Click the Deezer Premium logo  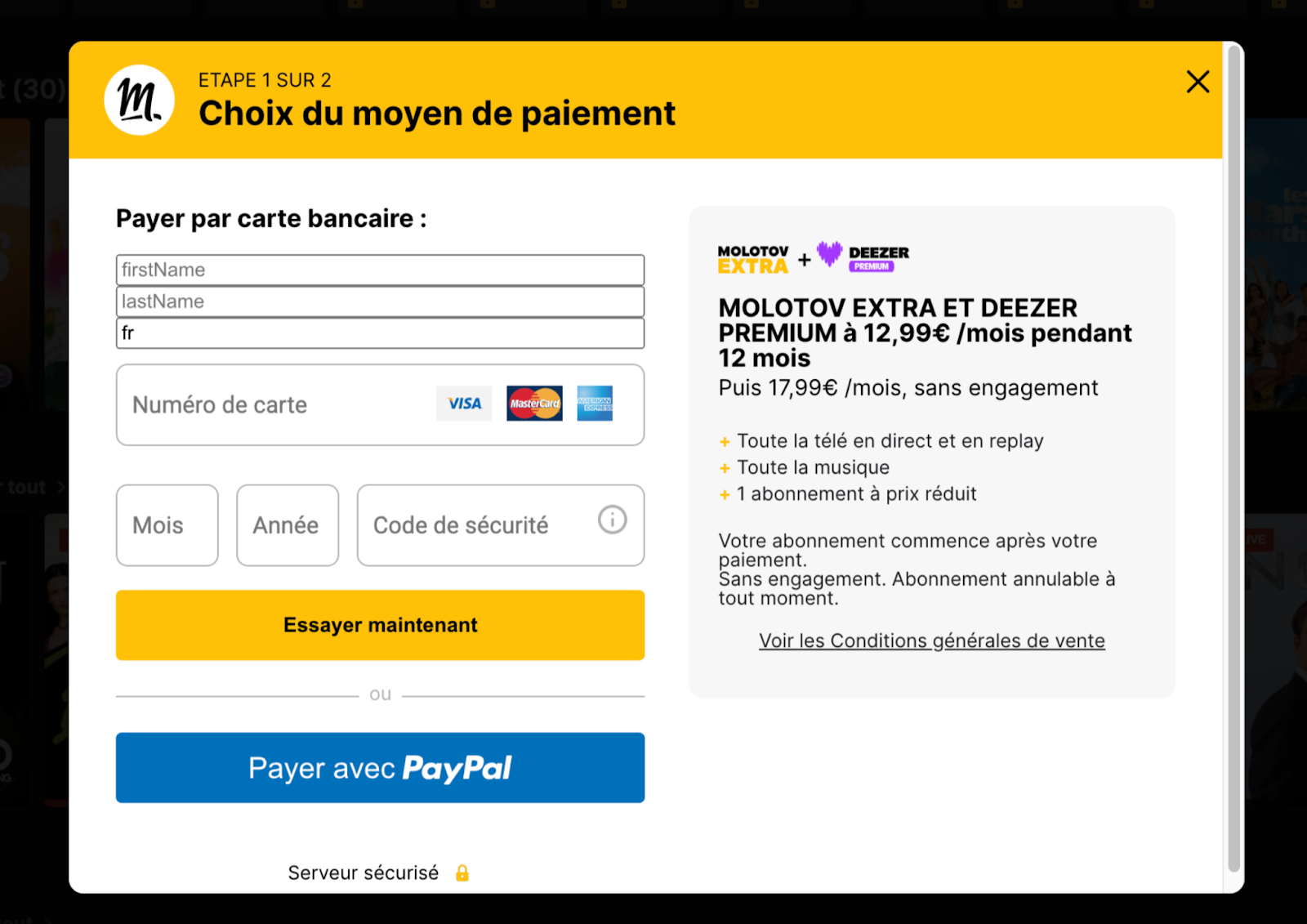[x=863, y=257]
